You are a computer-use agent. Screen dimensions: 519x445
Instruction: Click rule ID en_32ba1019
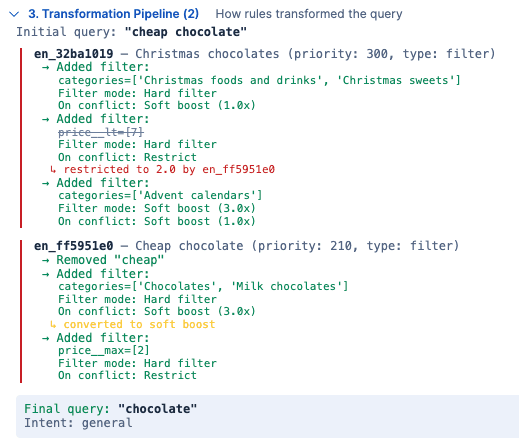(73, 54)
